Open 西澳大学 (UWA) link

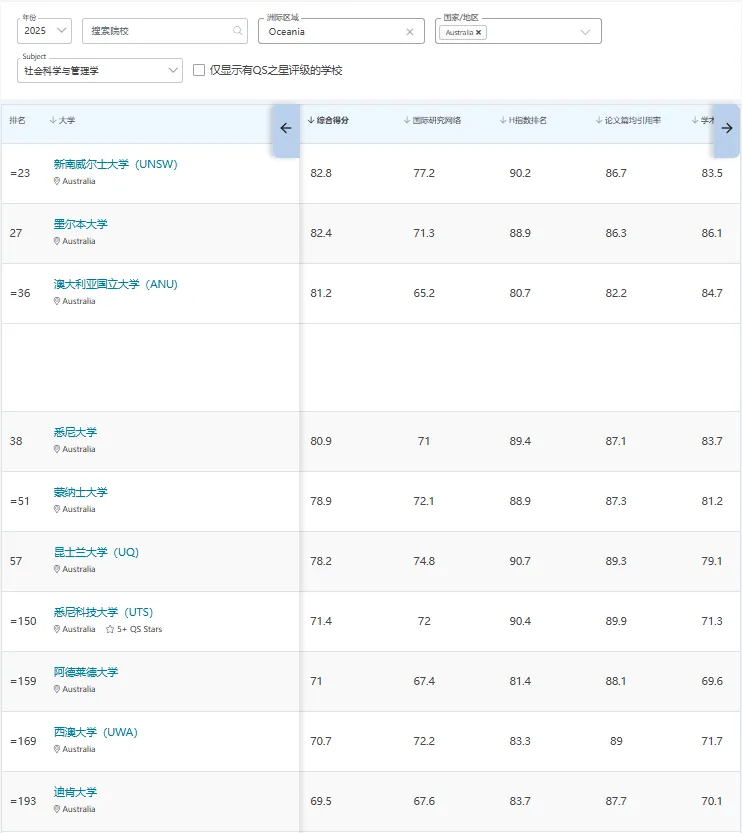pyautogui.click(x=96, y=733)
